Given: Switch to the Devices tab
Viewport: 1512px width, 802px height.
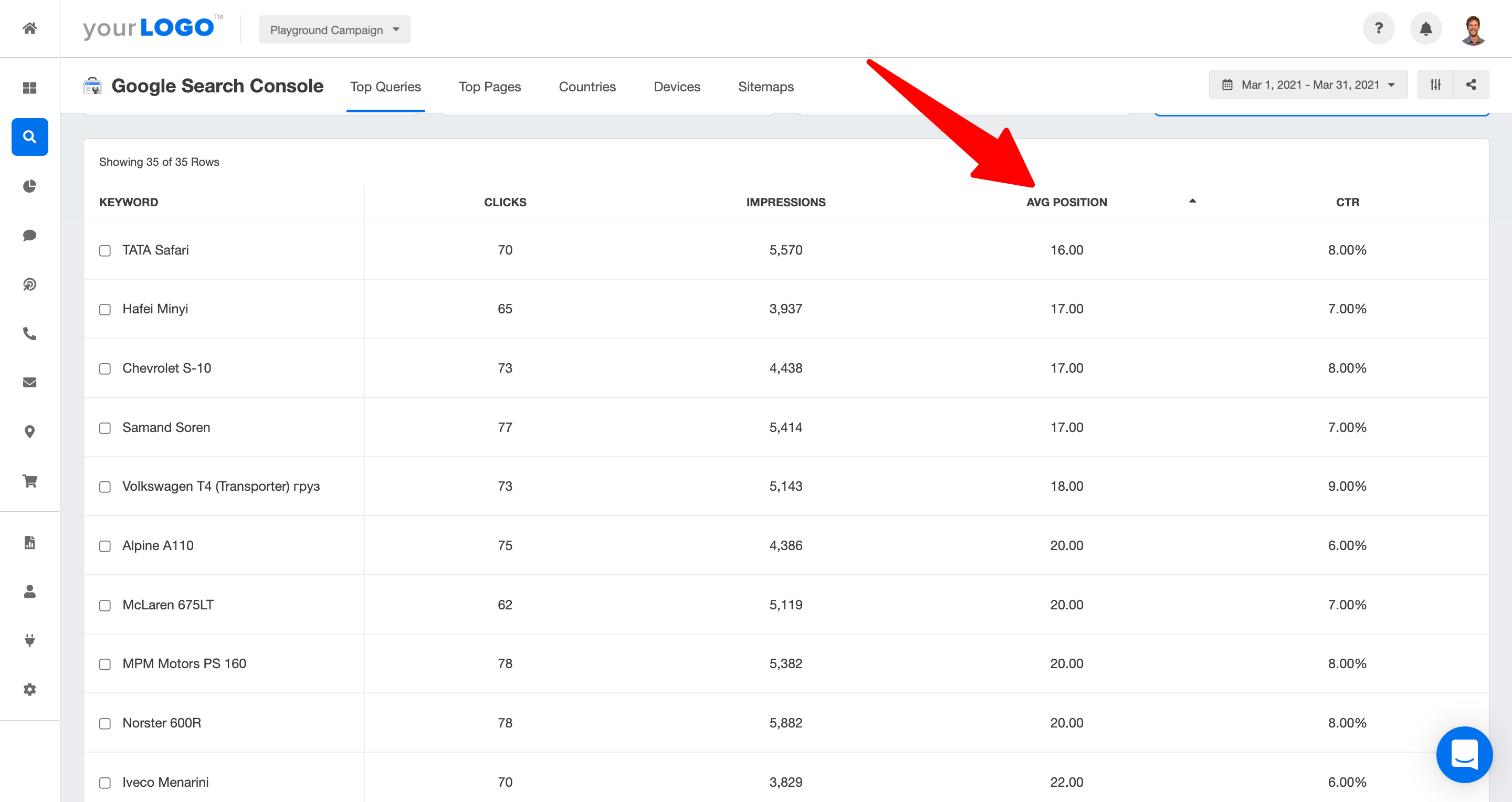Looking at the screenshot, I should coord(677,86).
